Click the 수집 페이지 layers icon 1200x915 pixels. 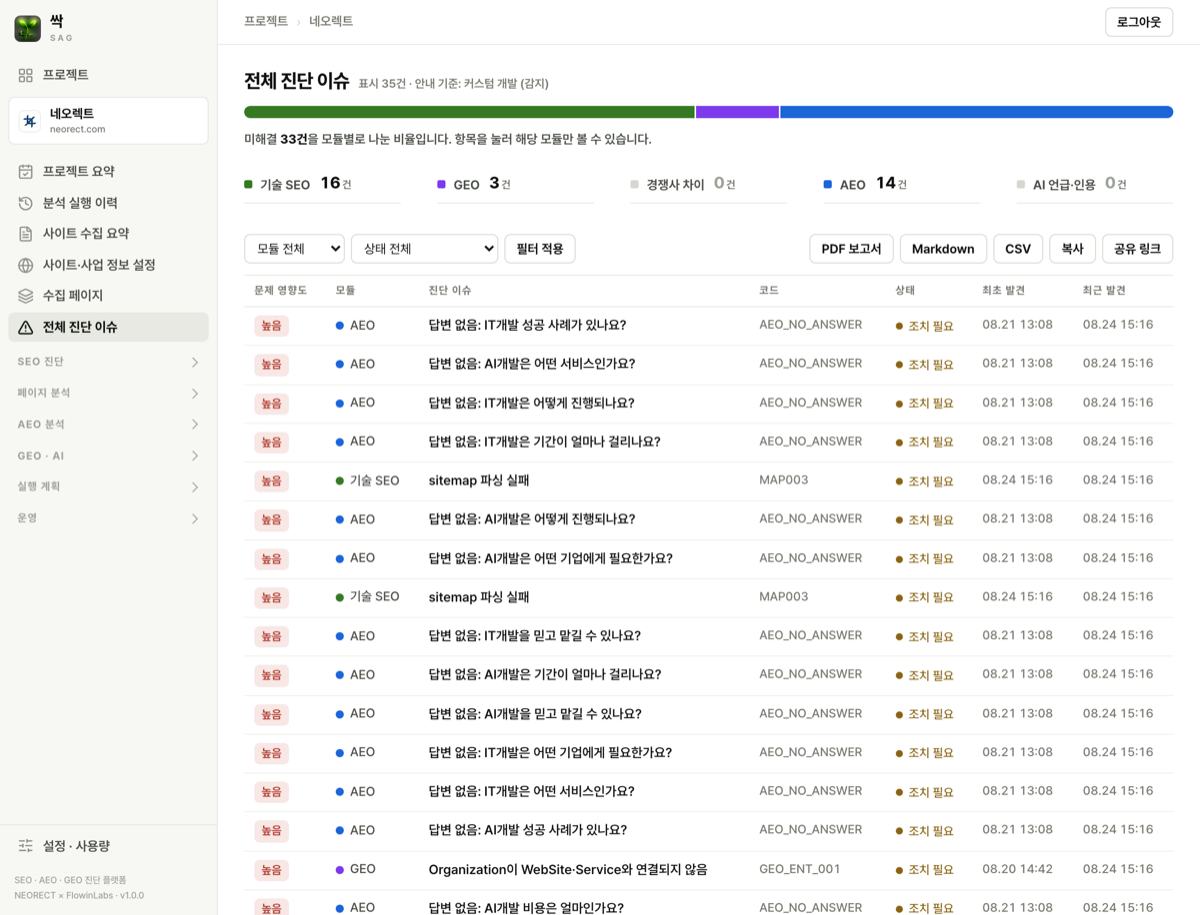(26, 296)
